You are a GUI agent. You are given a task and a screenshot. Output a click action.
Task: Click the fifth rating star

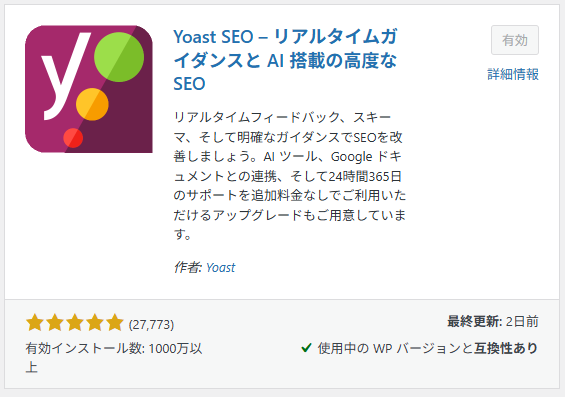point(115,322)
